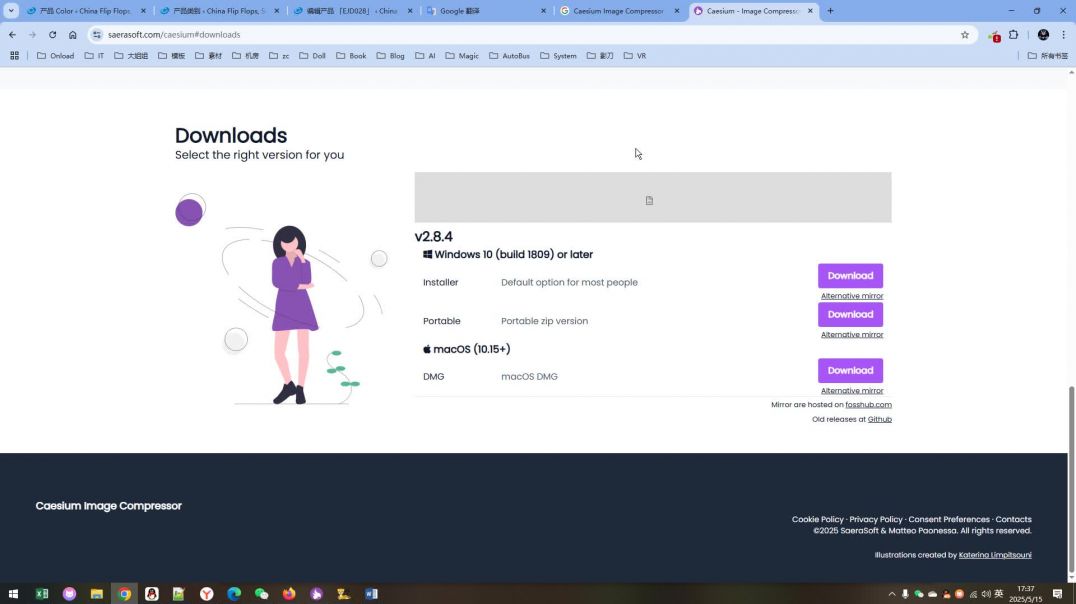Launch Excel from the taskbar
The image size is (1076, 604).
(42, 594)
